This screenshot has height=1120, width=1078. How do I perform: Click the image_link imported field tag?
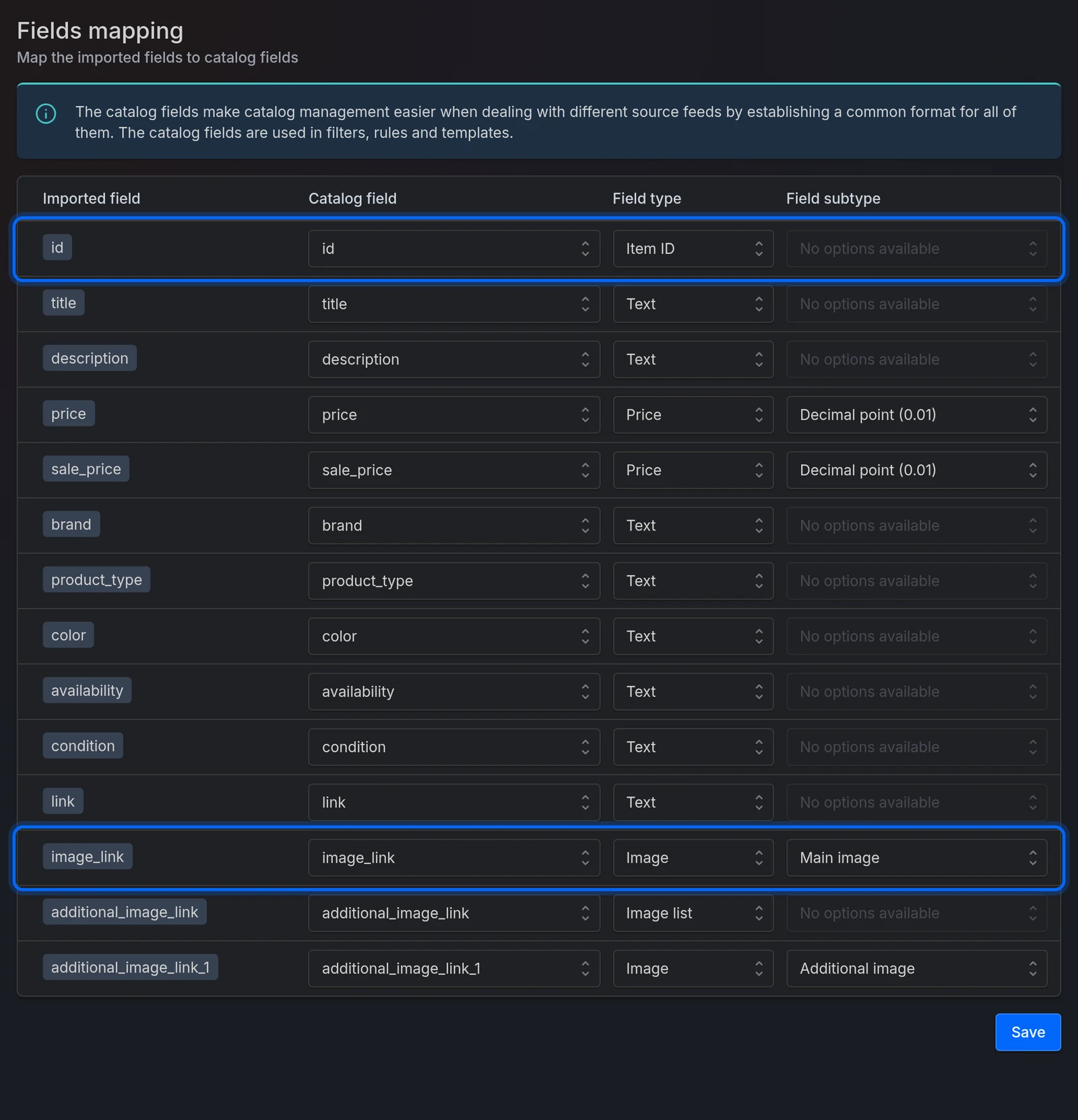pos(88,856)
